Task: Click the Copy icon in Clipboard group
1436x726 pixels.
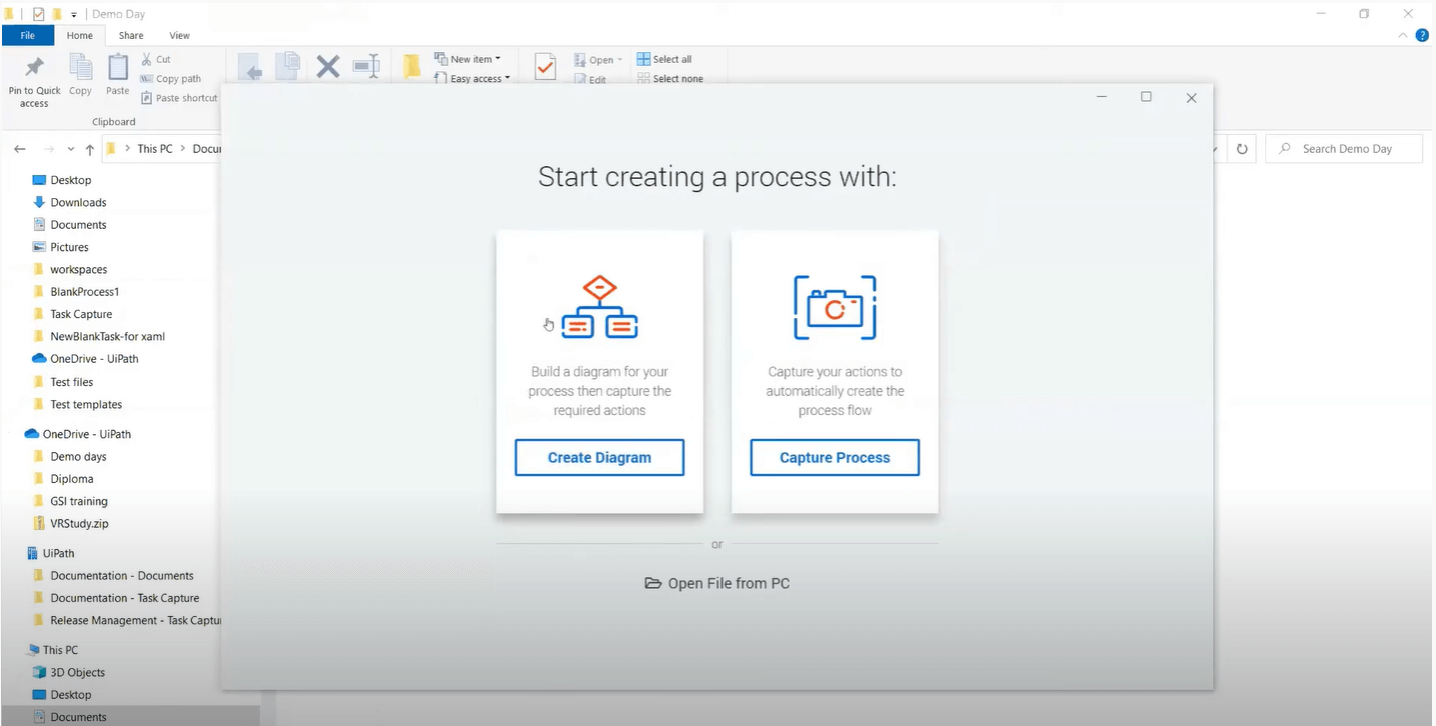Action: [80, 67]
